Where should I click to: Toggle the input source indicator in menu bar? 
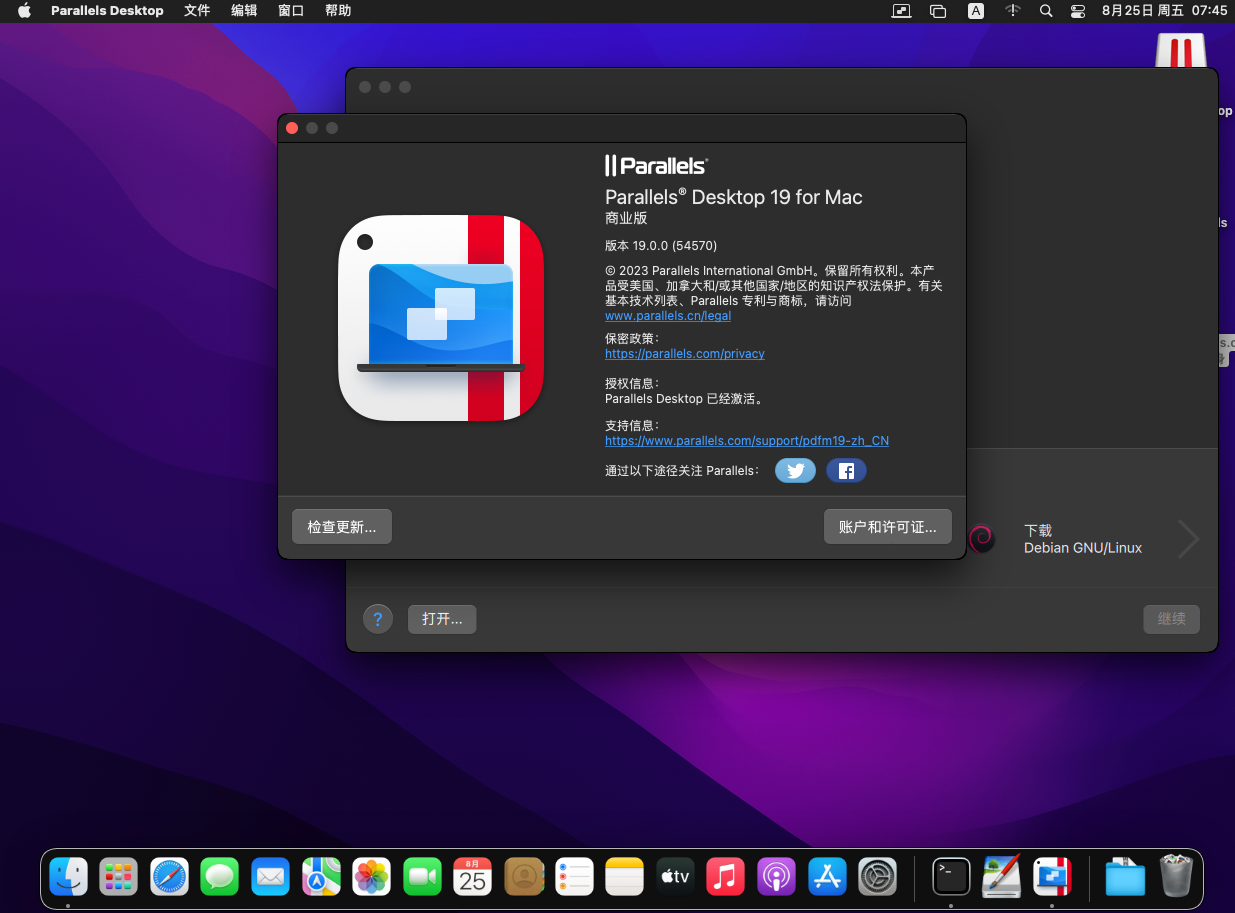[x=975, y=11]
